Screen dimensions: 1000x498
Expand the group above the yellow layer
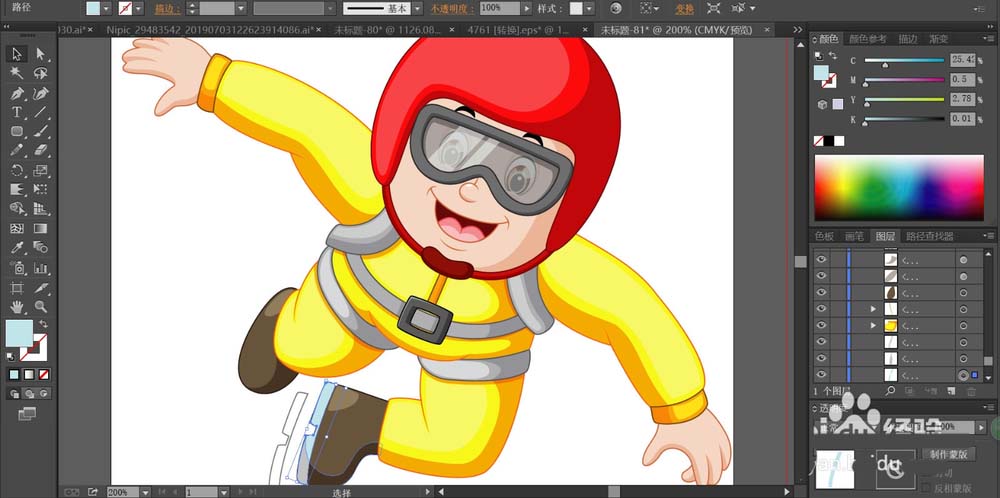[873, 309]
